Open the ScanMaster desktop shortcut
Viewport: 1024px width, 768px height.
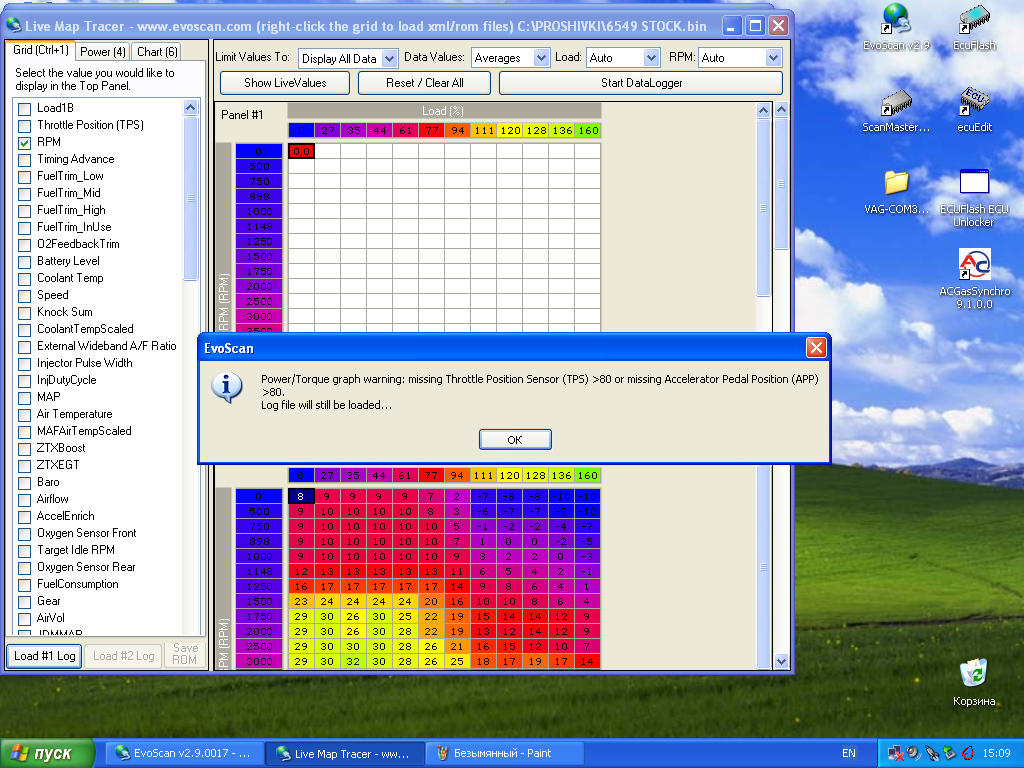[896, 103]
